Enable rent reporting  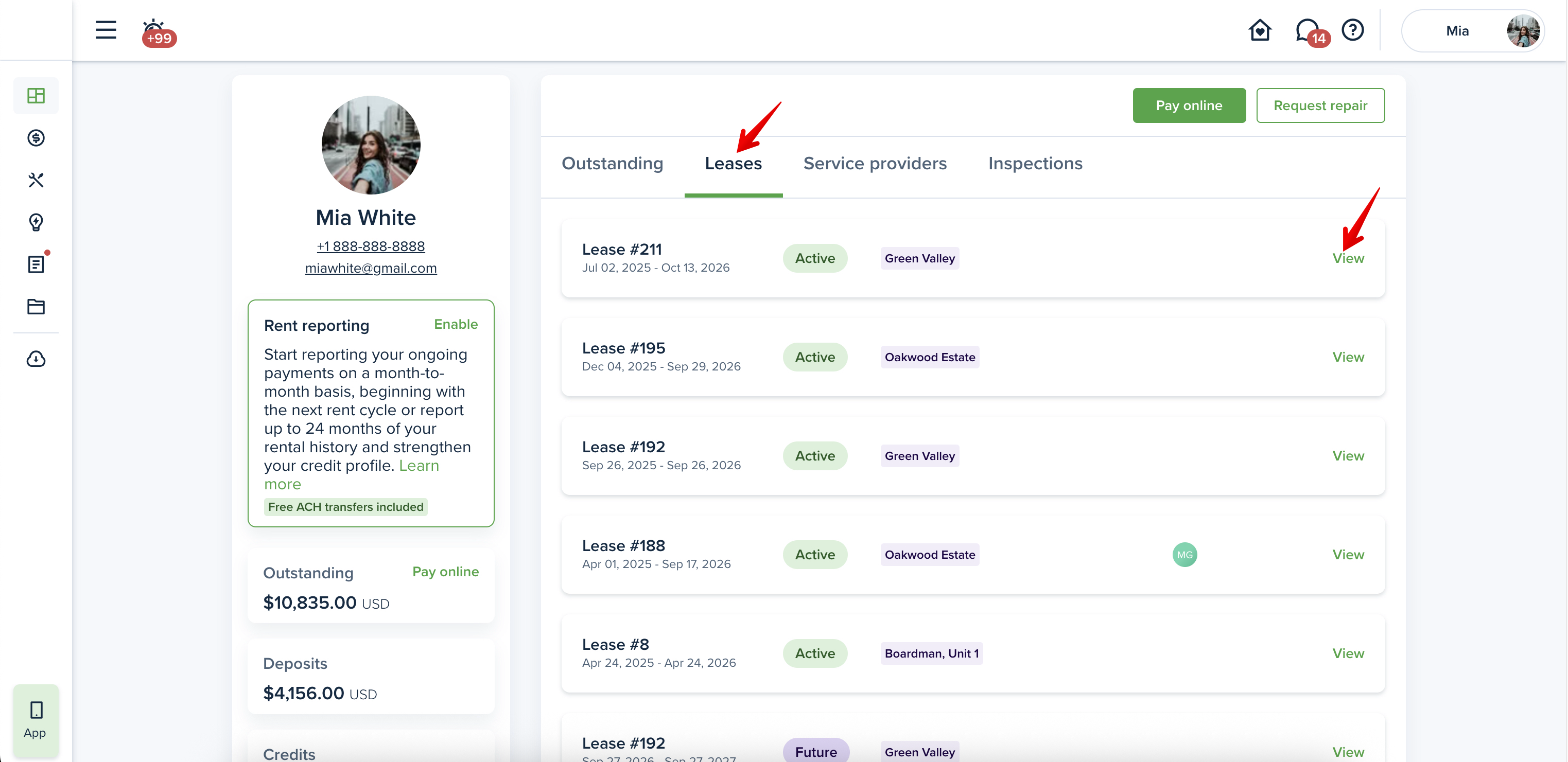(455, 324)
